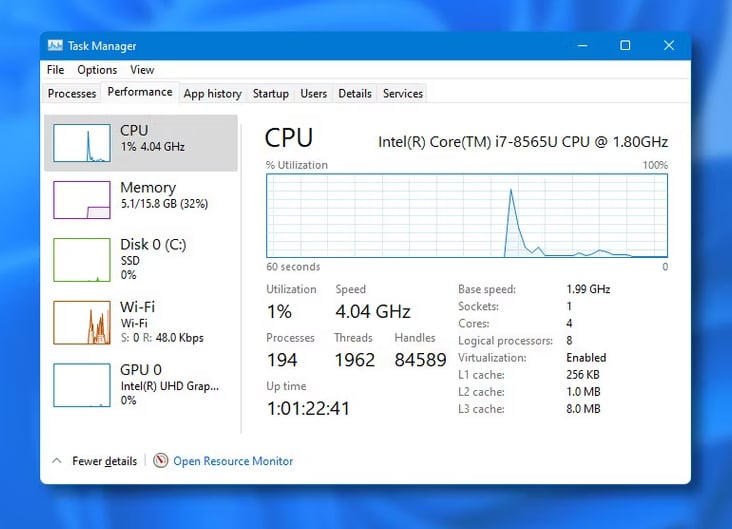
Task: Select the Disk 0 (C:) mini graph
Action: pos(82,260)
